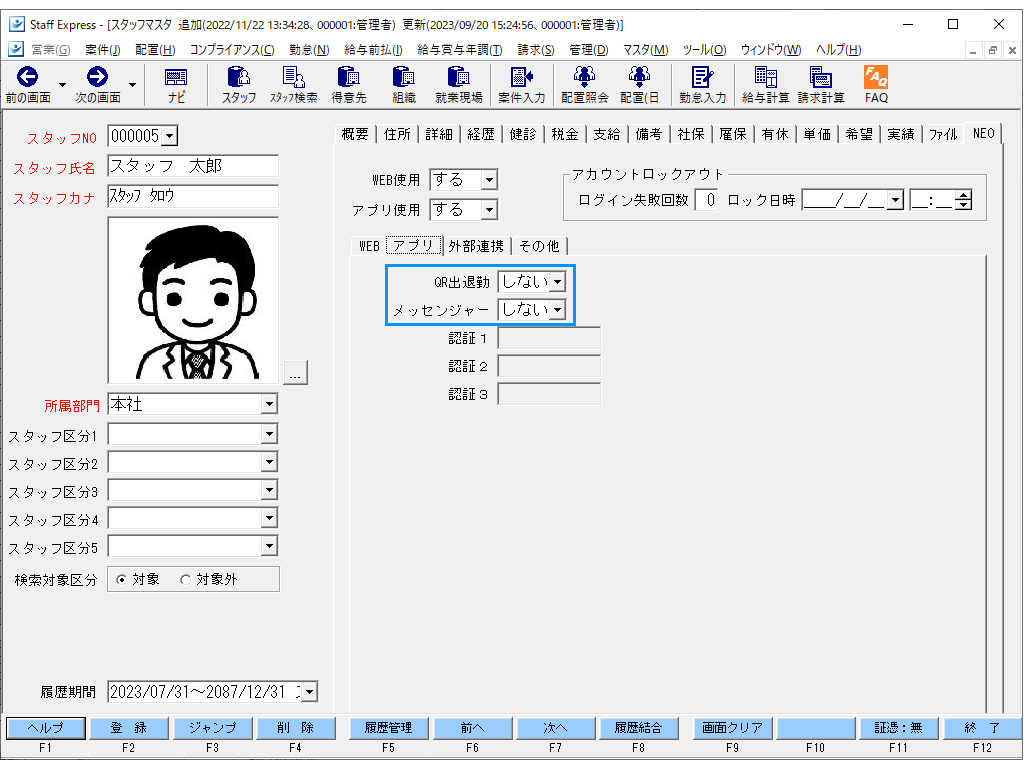Click the ヘルプ F1 button
The height and width of the screenshot is (768, 1024).
tap(46, 728)
